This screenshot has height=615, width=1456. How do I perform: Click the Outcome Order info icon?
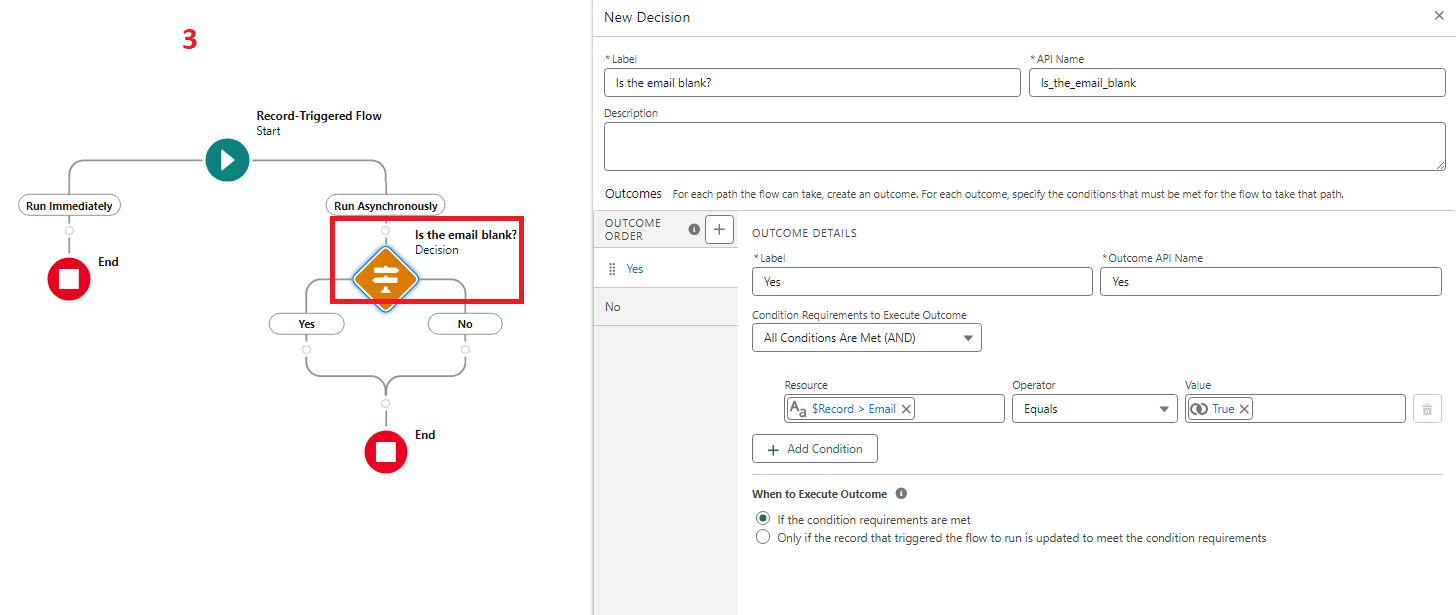(x=694, y=230)
